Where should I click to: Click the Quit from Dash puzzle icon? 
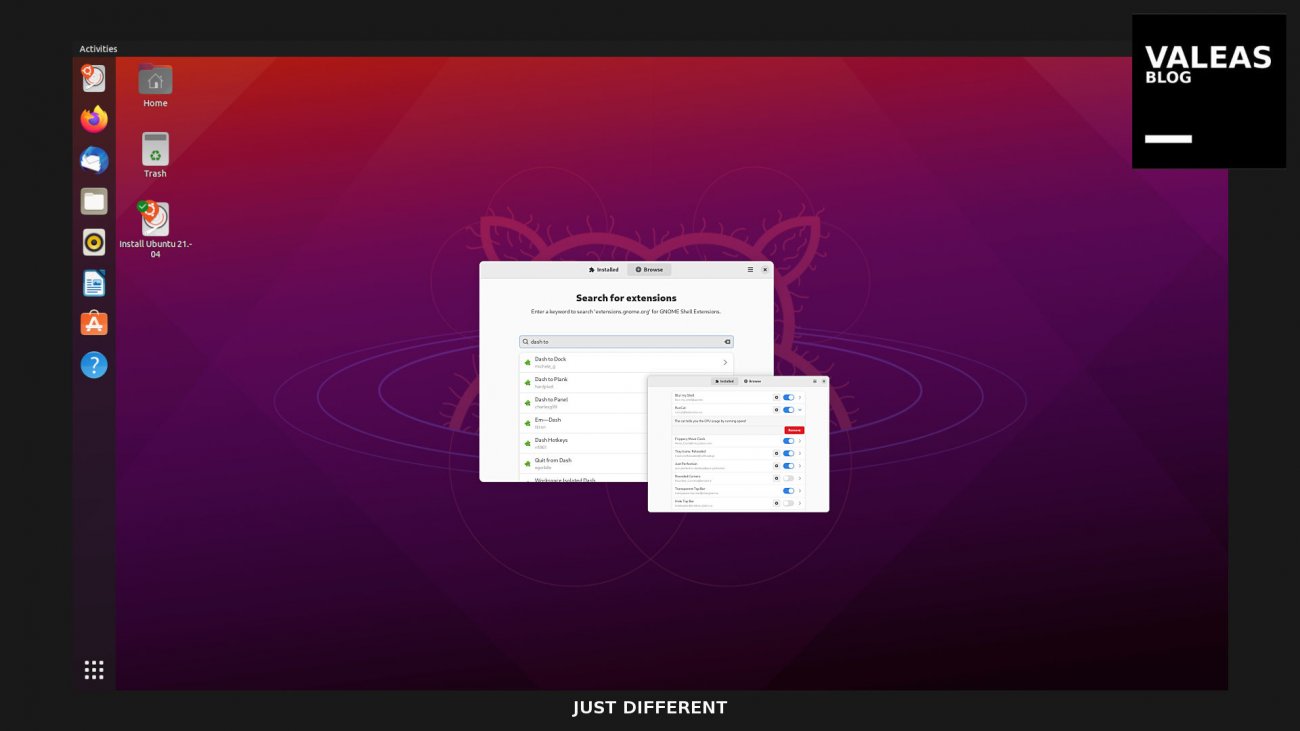527,463
